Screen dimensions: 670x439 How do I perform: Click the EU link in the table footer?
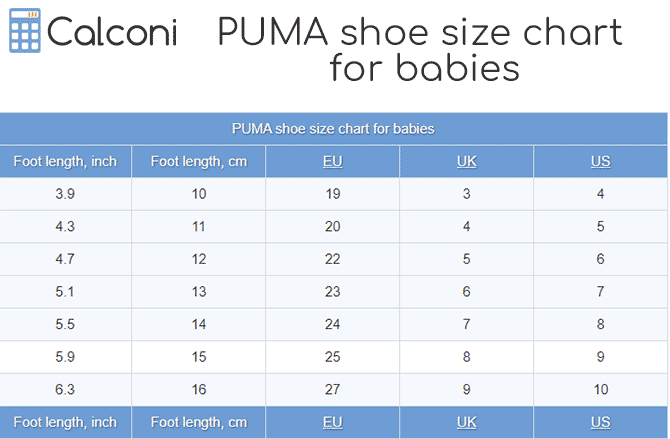[333, 422]
